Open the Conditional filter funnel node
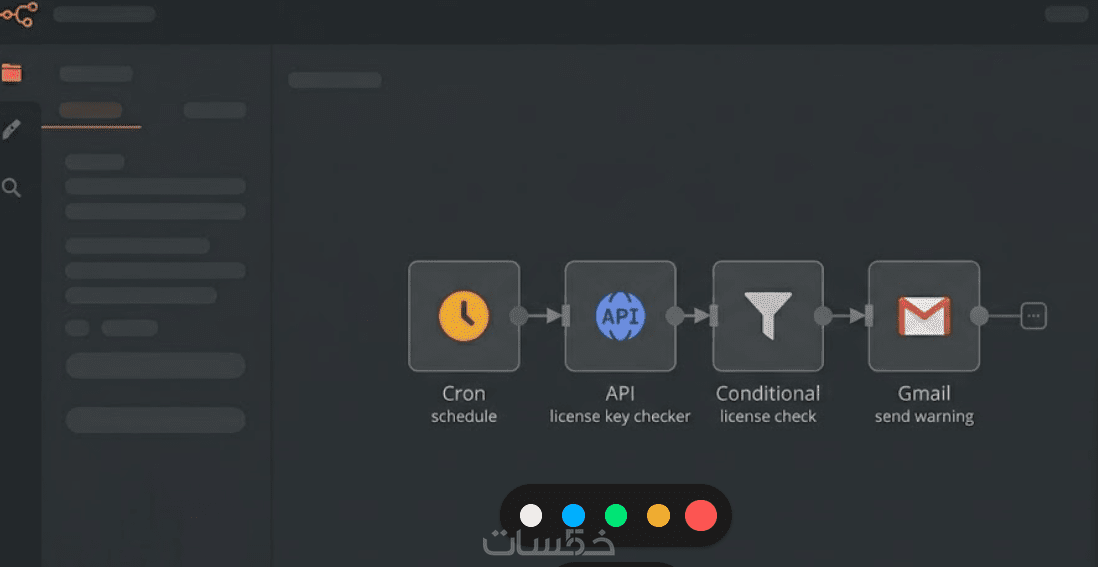 pyautogui.click(x=768, y=316)
